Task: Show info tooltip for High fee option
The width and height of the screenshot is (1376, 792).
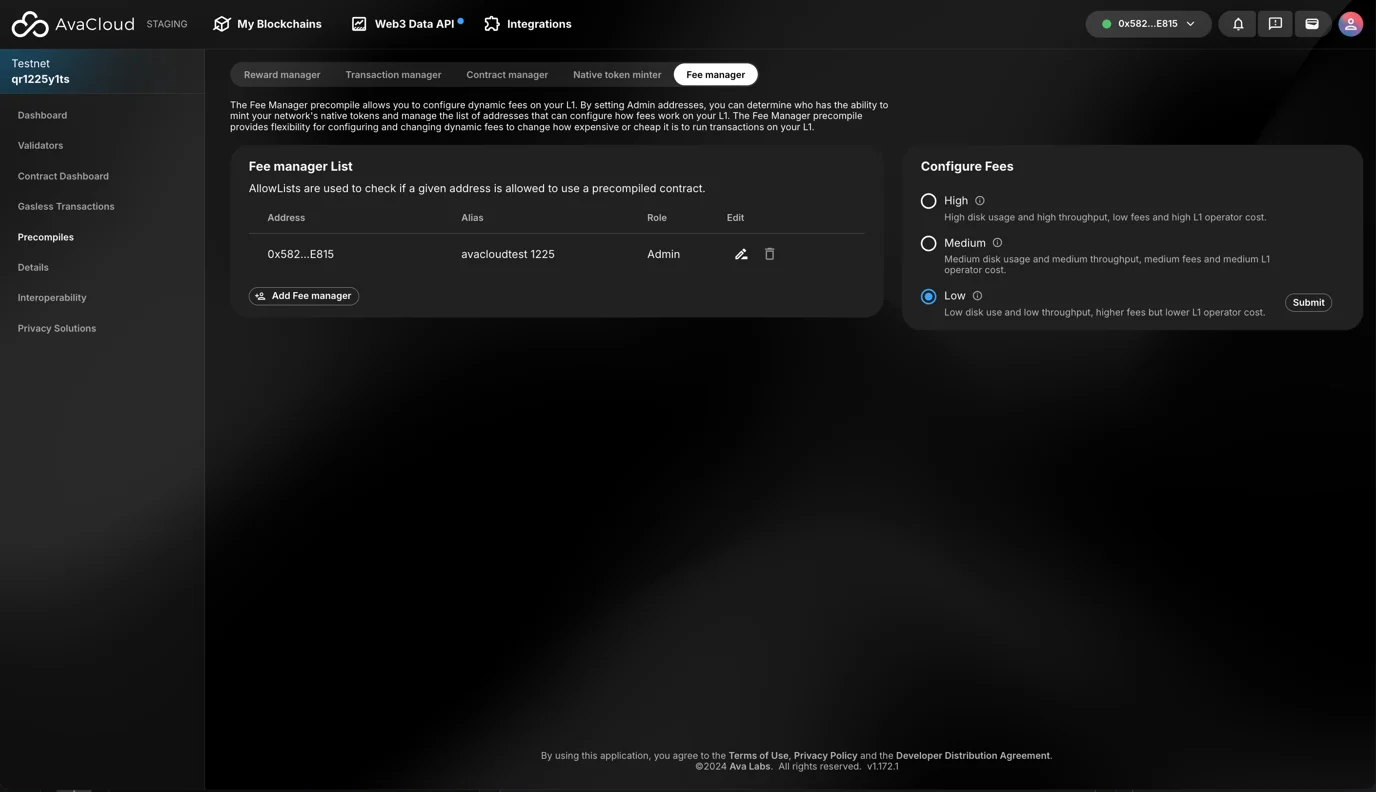Action: tap(980, 201)
